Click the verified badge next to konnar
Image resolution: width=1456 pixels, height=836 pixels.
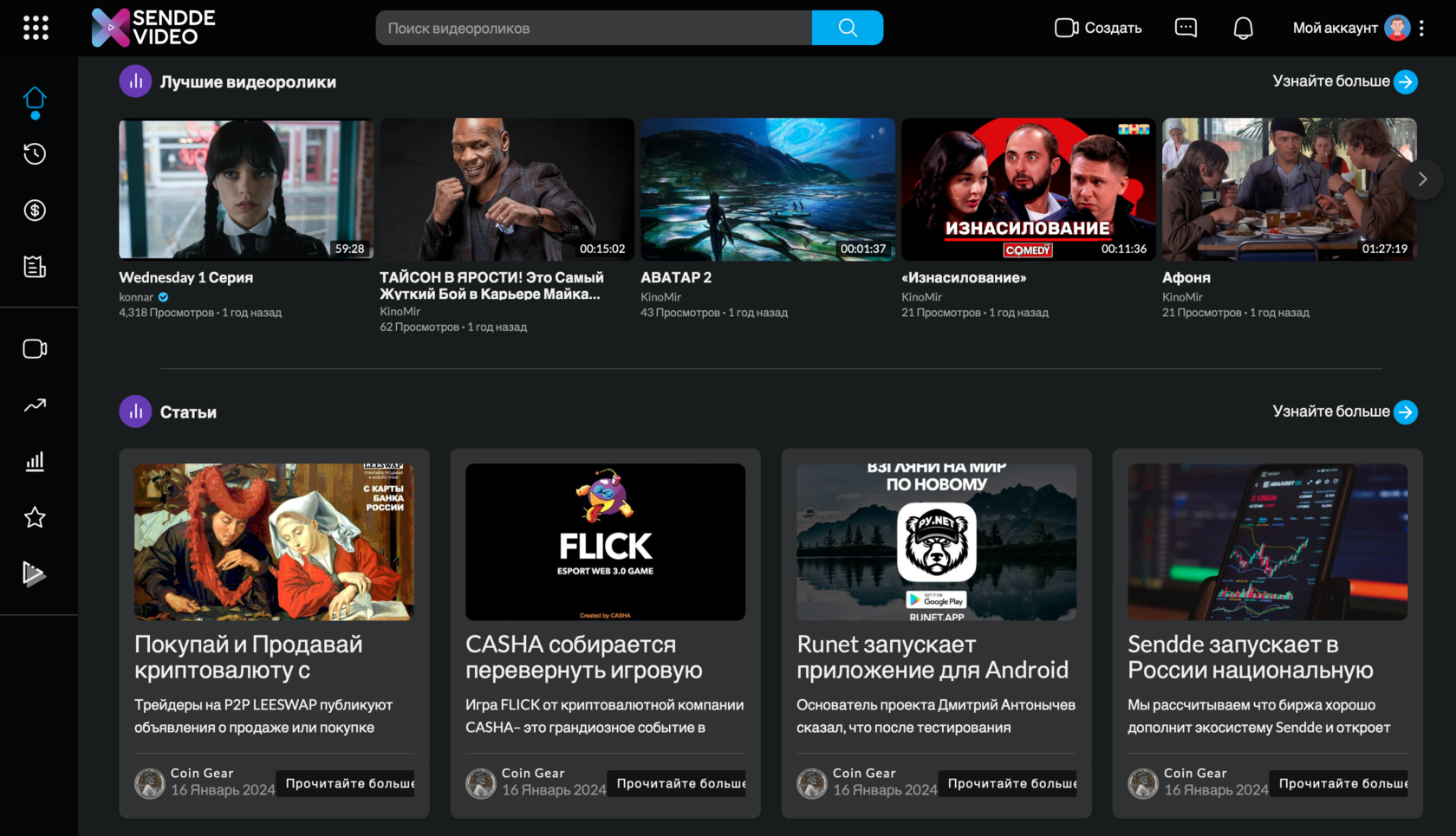163,297
